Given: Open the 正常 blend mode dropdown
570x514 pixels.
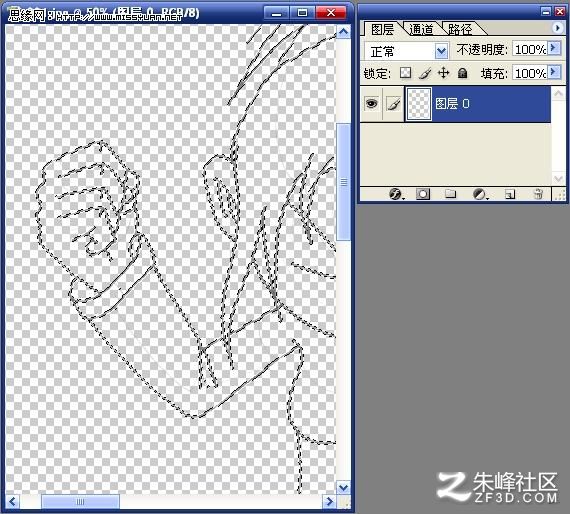Looking at the screenshot, I should click(441, 51).
